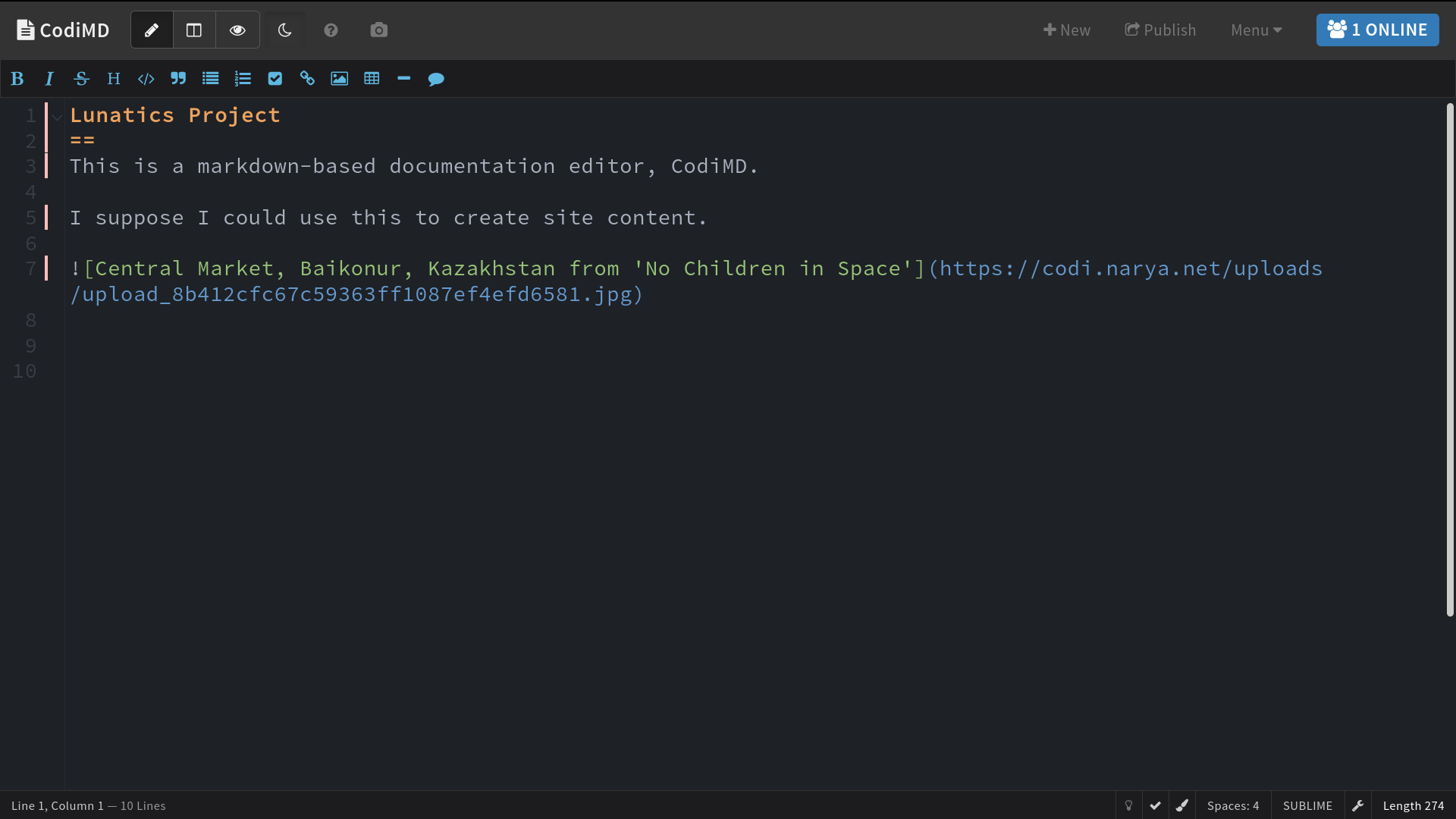Insert a code block icon
Screen dimensions: 1456x819
[146, 79]
